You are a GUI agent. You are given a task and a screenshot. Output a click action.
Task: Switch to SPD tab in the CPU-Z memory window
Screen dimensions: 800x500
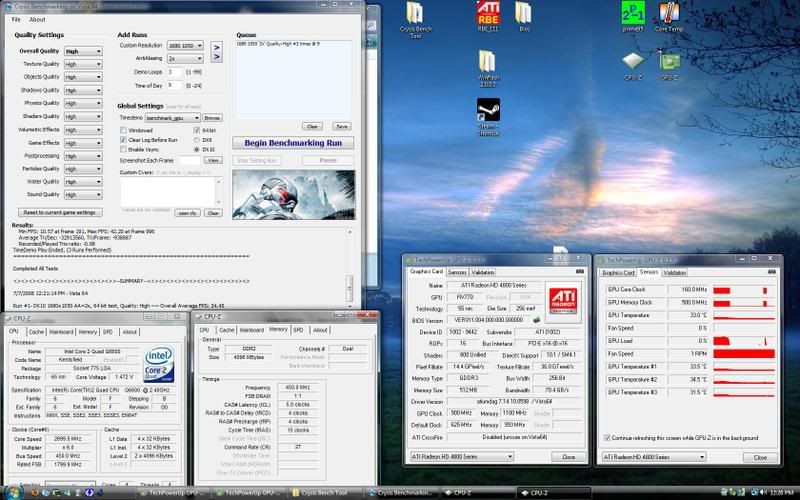[298, 330]
